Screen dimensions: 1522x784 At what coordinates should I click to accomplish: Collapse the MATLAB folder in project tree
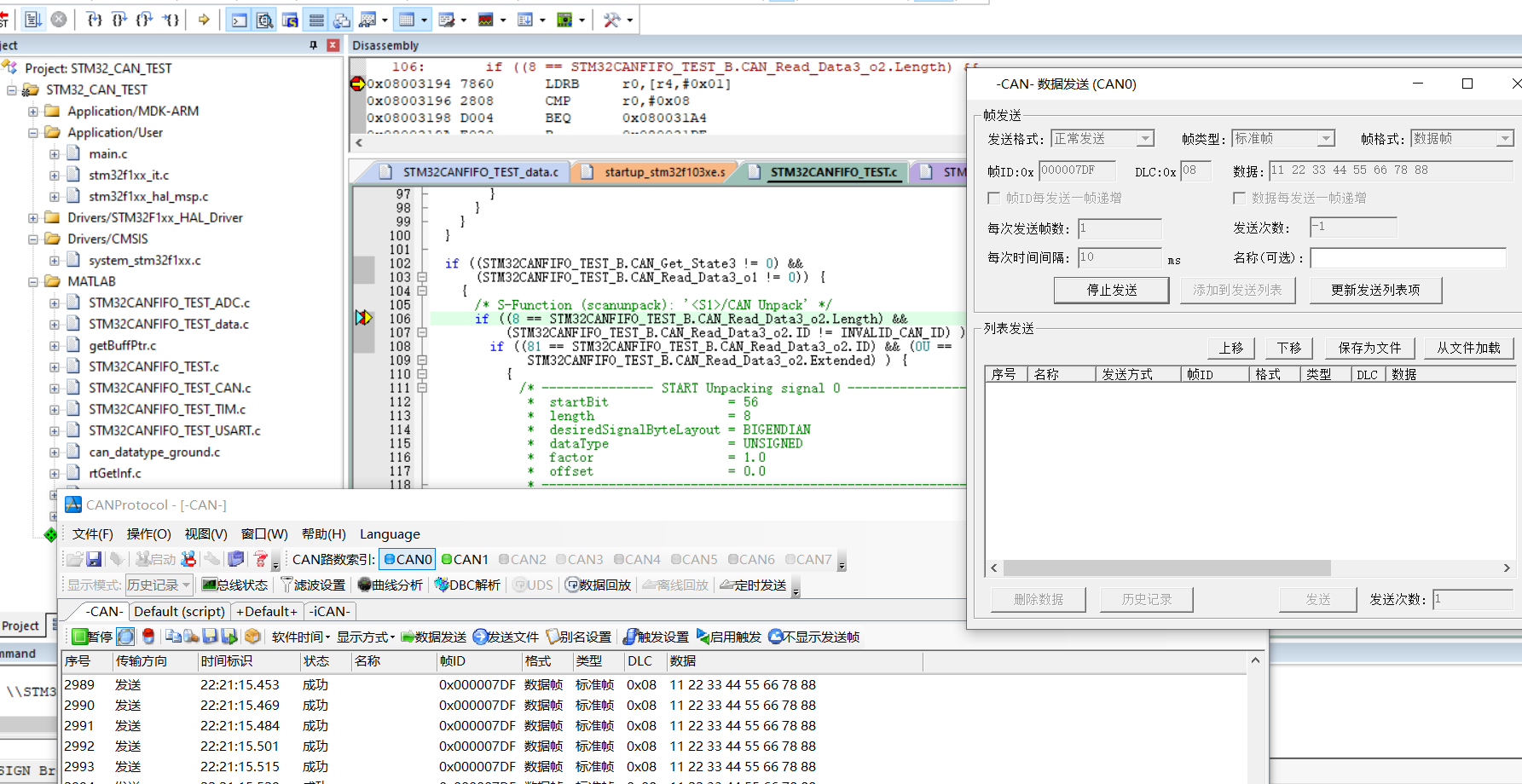pyautogui.click(x=33, y=281)
